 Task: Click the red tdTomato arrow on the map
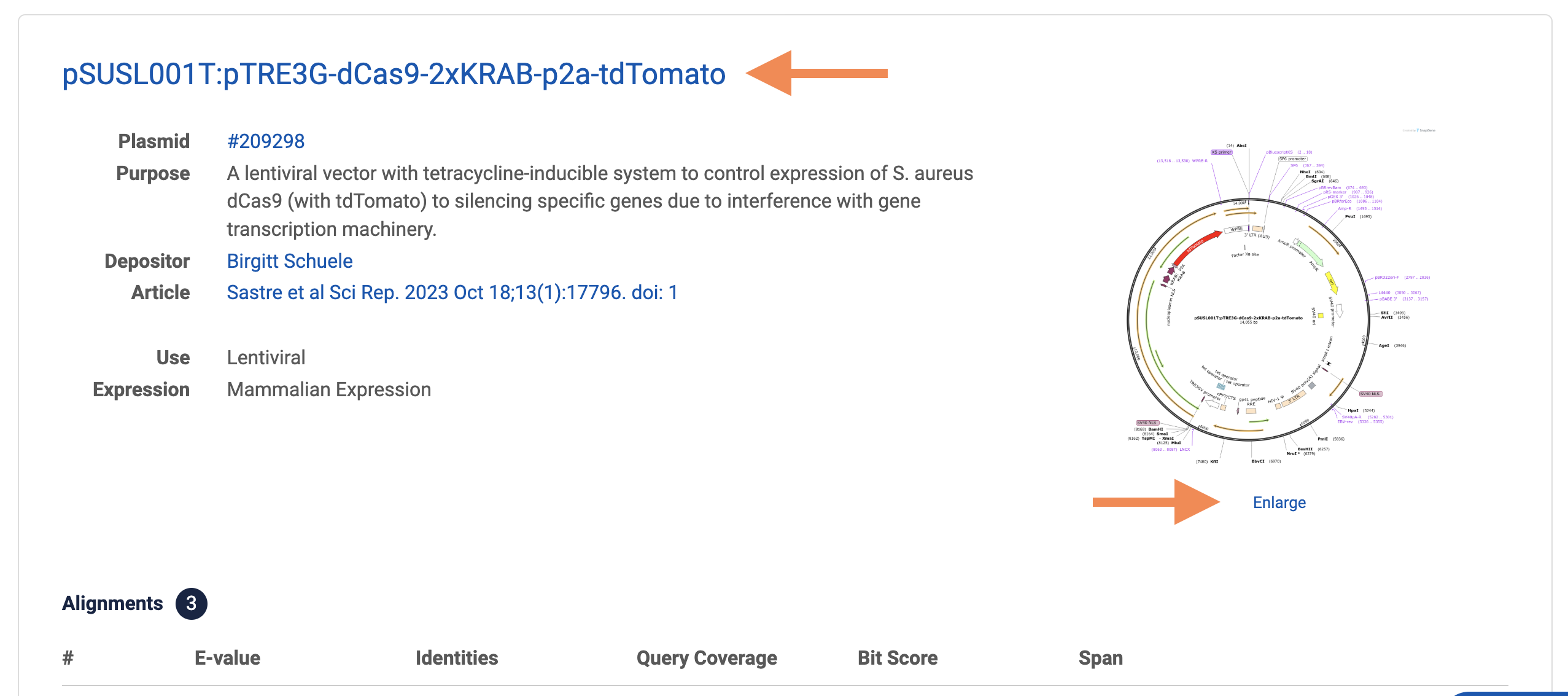pos(1196,246)
